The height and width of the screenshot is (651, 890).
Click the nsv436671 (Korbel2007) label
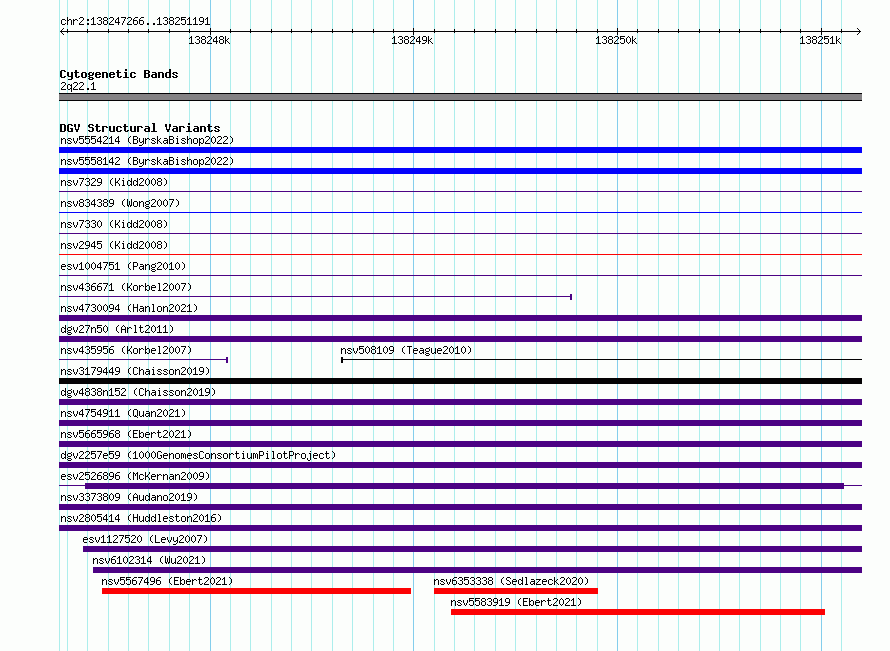click(126, 287)
